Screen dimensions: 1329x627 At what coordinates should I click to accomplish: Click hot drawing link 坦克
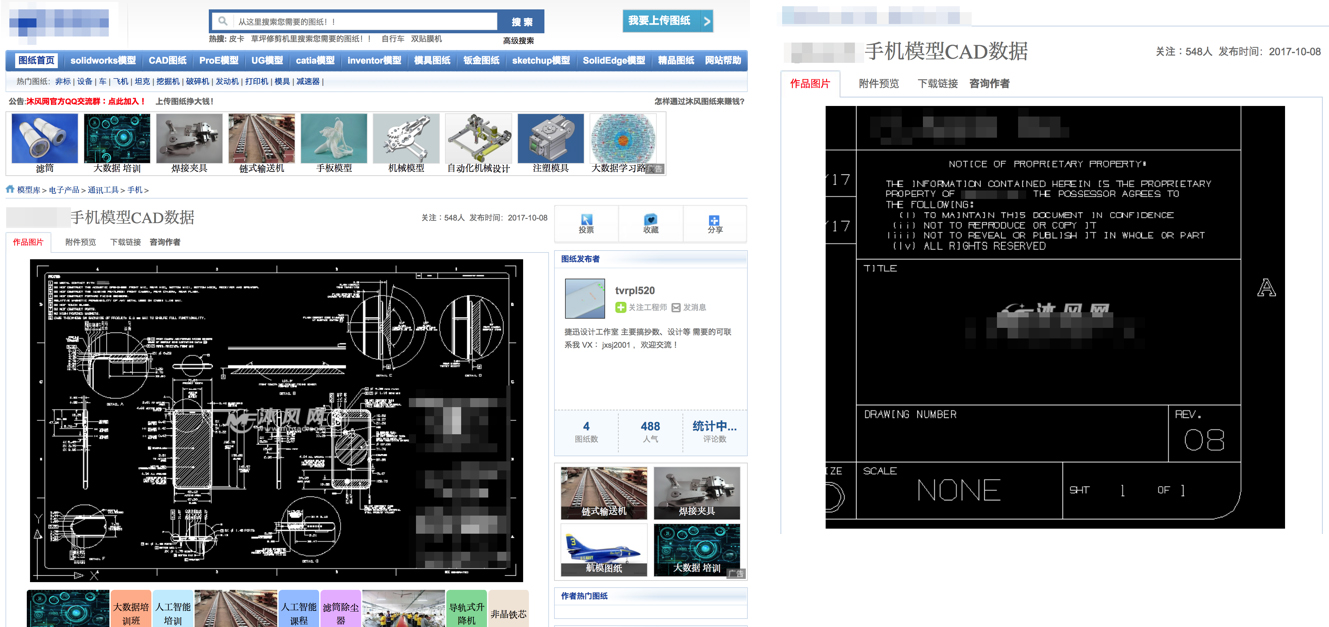pos(142,82)
